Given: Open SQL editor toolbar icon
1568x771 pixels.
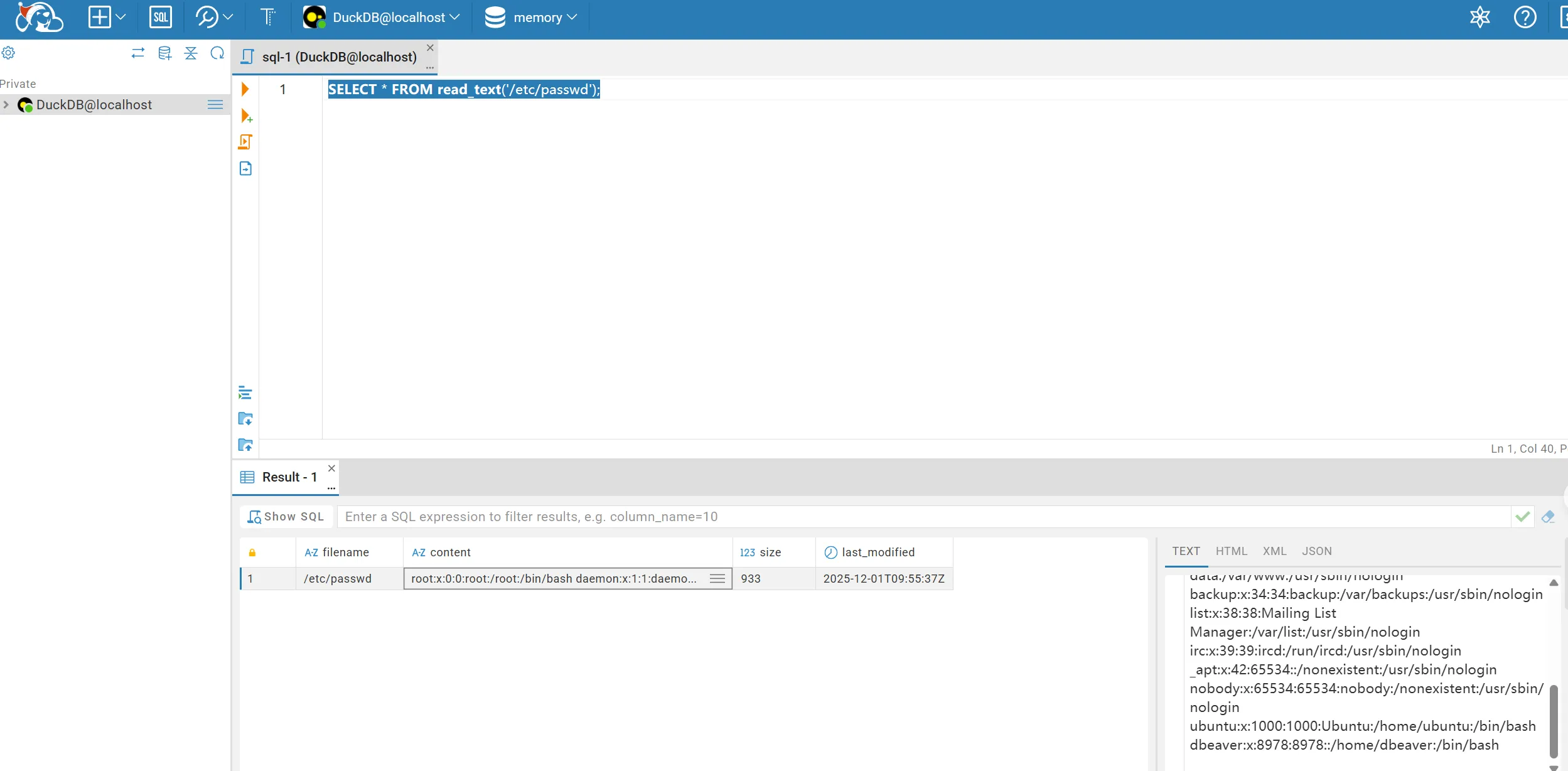Looking at the screenshot, I should pyautogui.click(x=161, y=17).
